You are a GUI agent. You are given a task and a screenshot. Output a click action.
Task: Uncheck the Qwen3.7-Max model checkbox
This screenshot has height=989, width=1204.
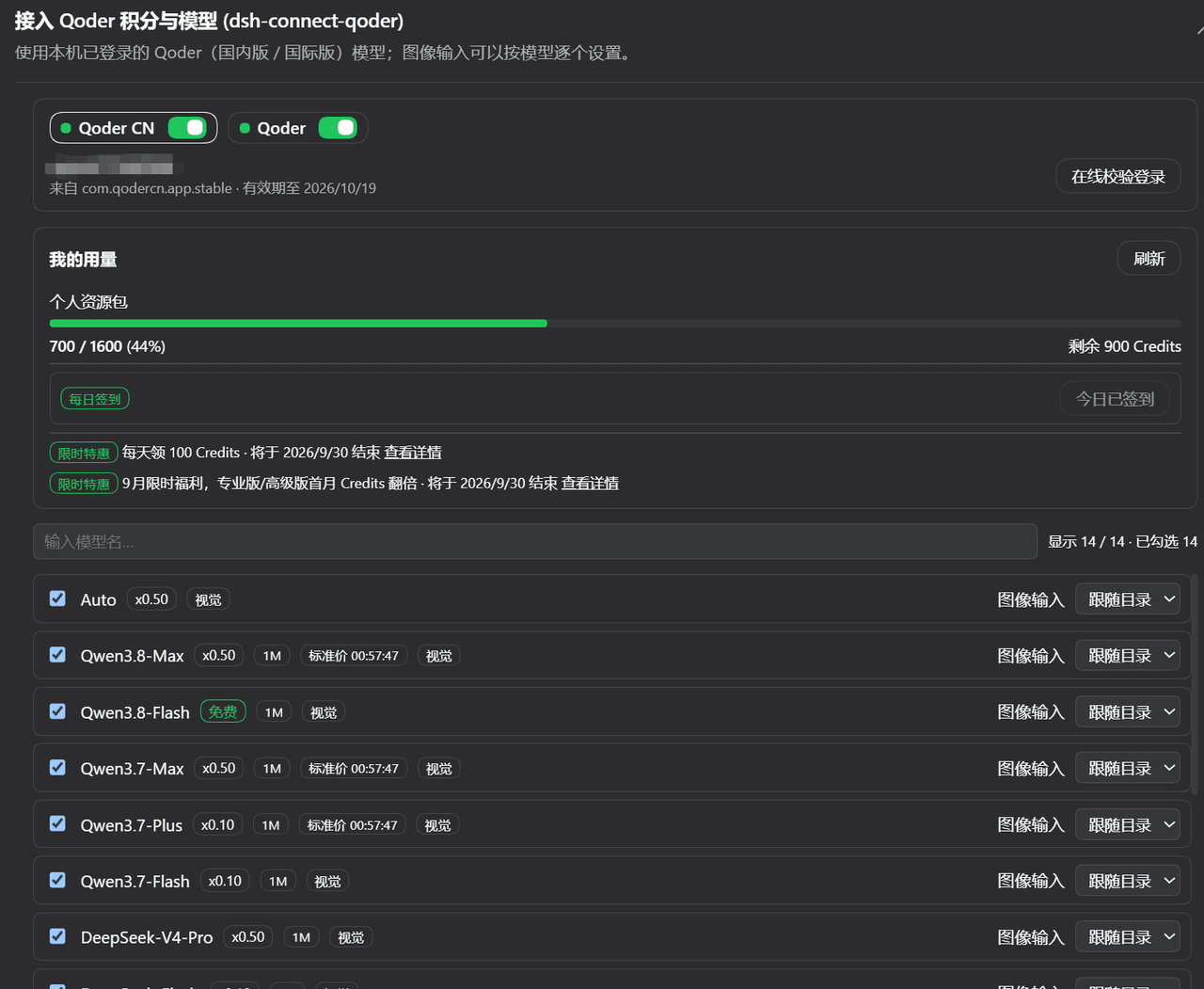coord(57,768)
